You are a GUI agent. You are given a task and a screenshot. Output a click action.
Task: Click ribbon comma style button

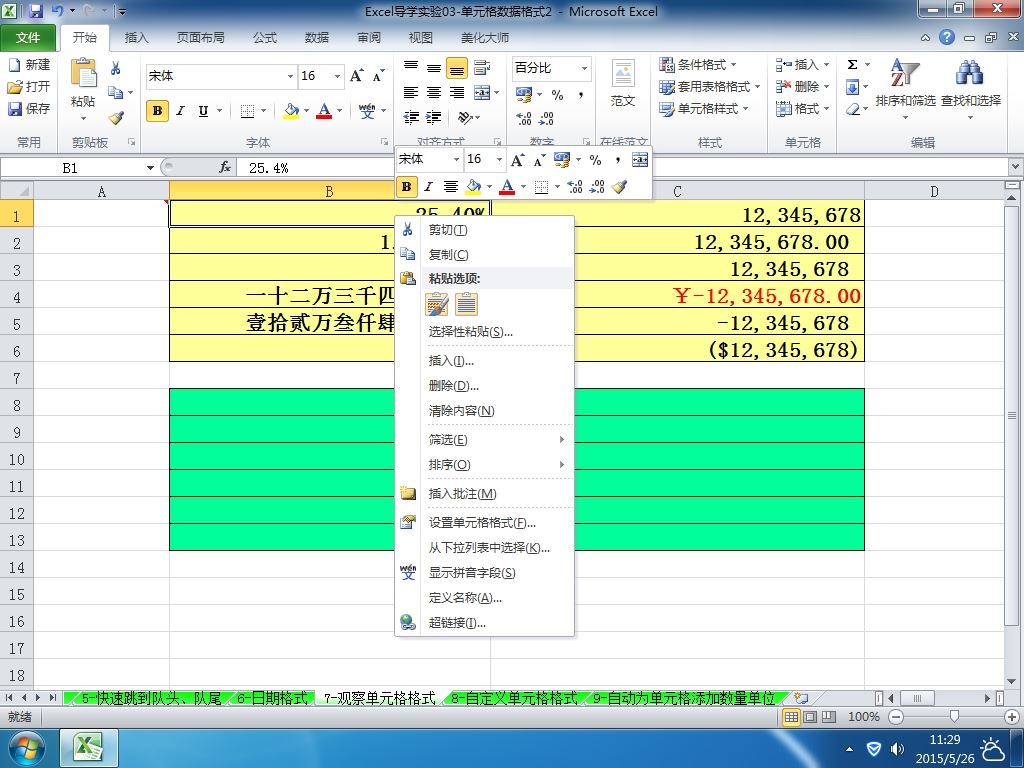(580, 95)
